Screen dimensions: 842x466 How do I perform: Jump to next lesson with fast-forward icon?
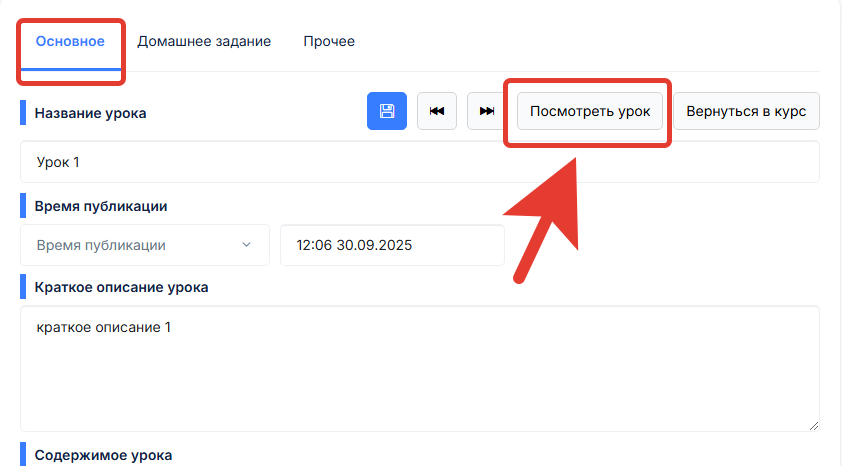click(487, 111)
